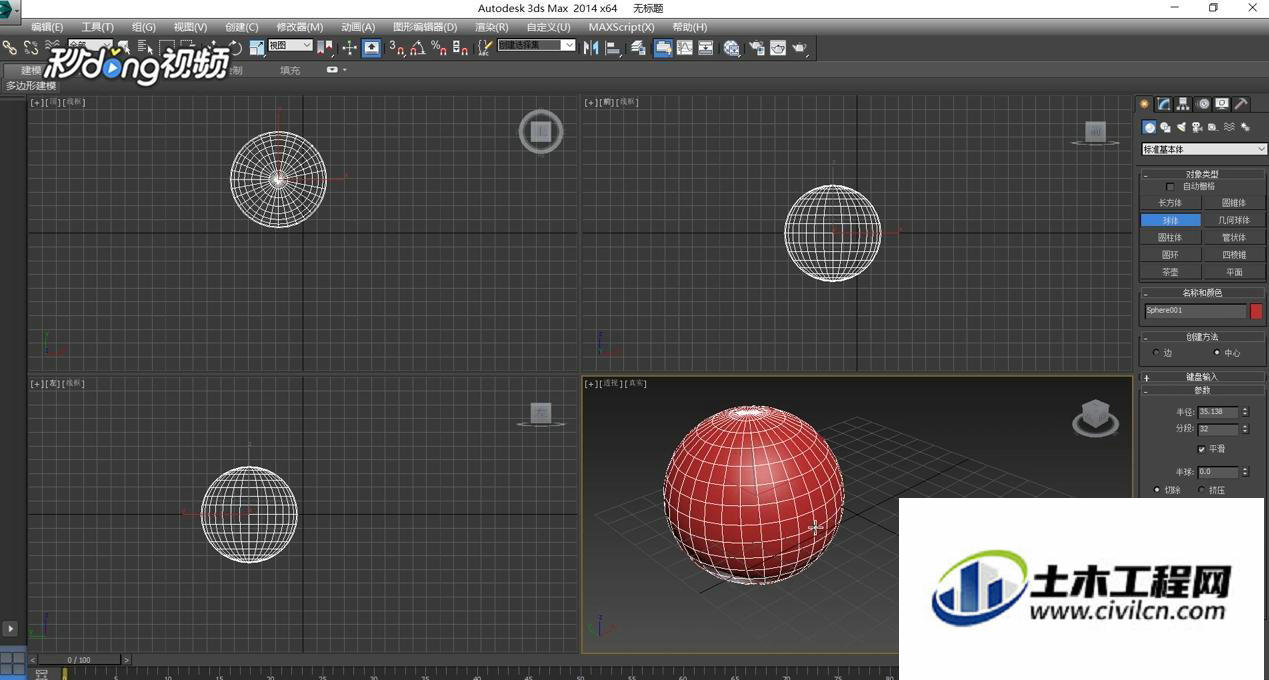Select the 切除 radio option

coord(1157,490)
